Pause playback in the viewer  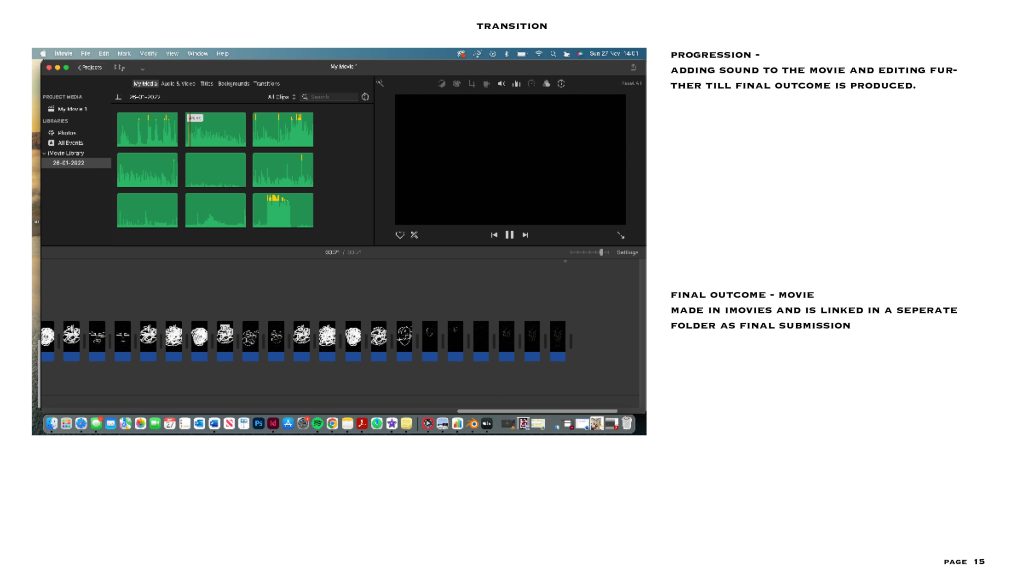[509, 235]
